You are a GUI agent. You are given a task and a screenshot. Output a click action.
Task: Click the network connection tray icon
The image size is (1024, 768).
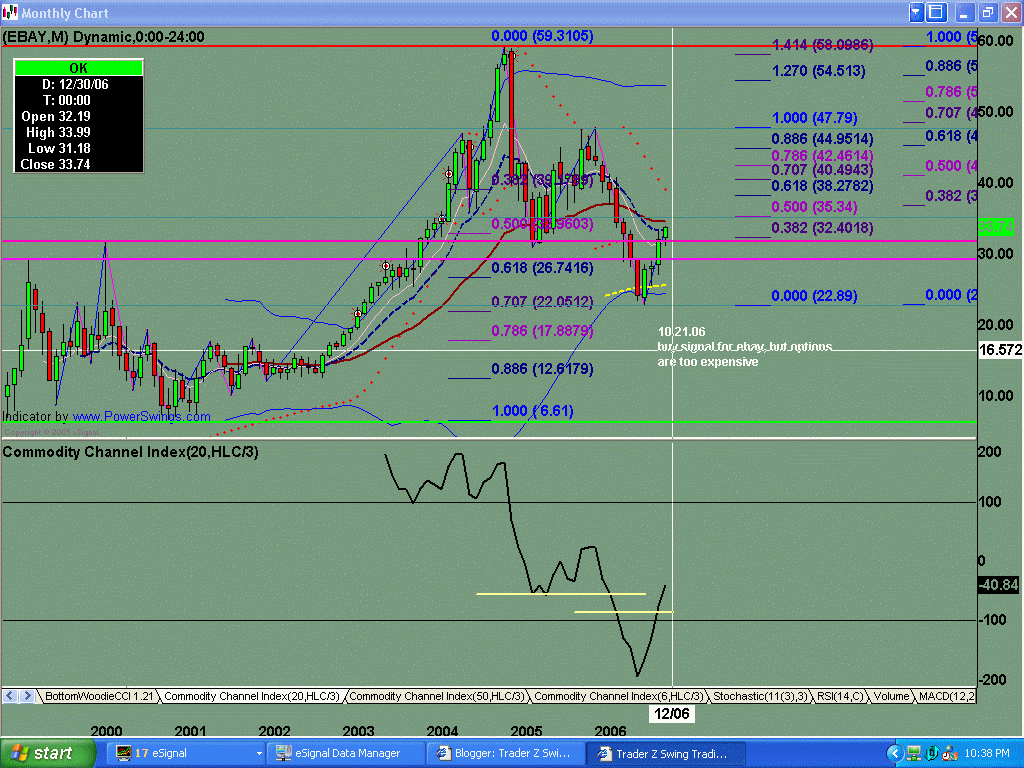tap(914, 754)
